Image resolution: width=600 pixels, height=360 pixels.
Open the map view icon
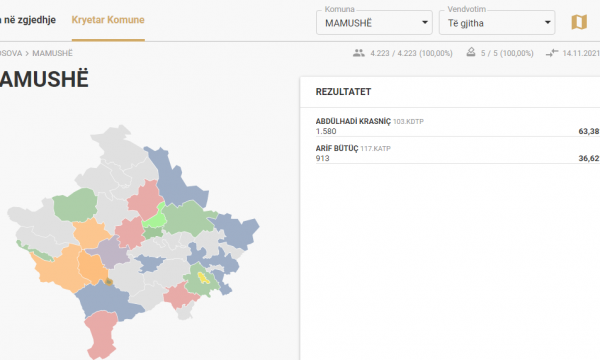pos(579,22)
